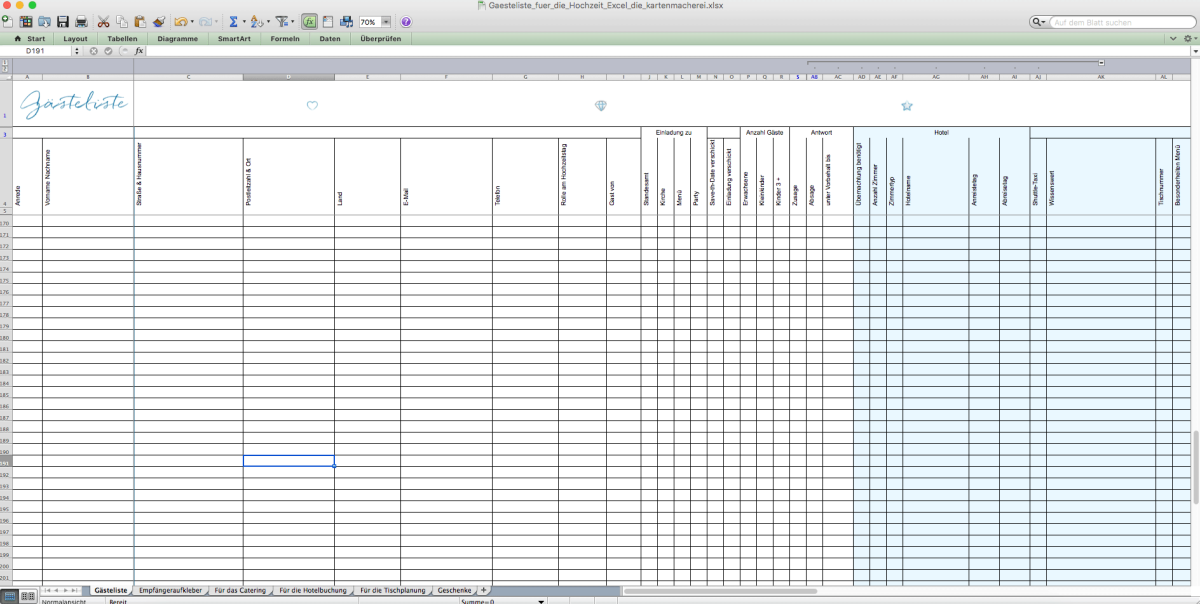Open the Geschenke sheet tab

(x=454, y=591)
